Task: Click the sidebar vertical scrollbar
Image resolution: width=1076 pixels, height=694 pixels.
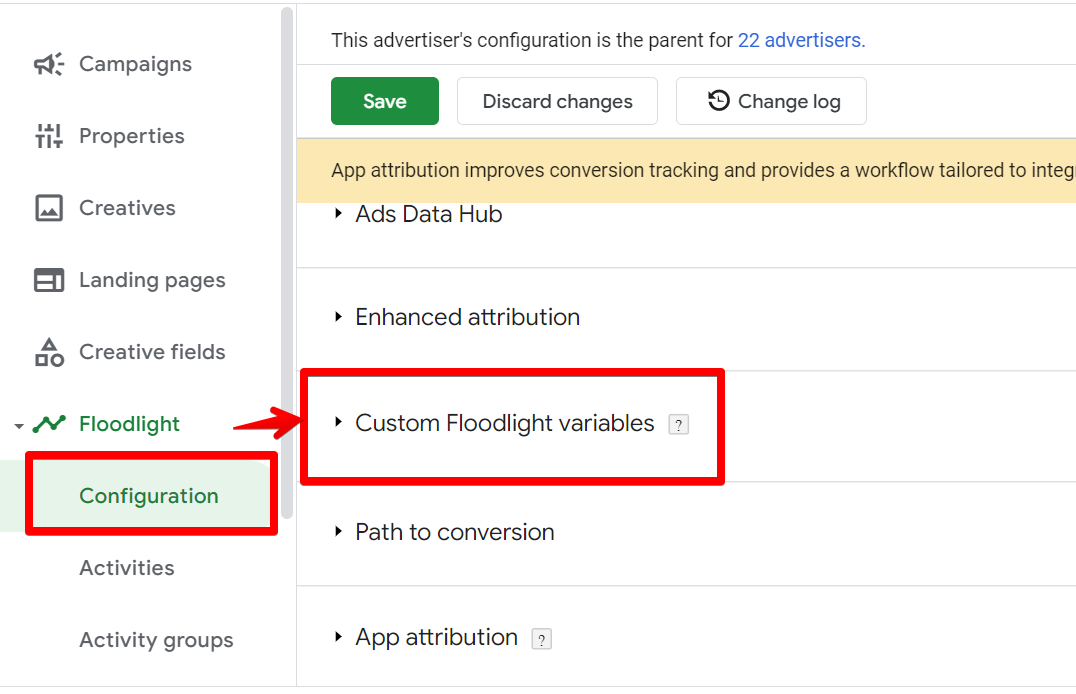Action: pyautogui.click(x=287, y=263)
